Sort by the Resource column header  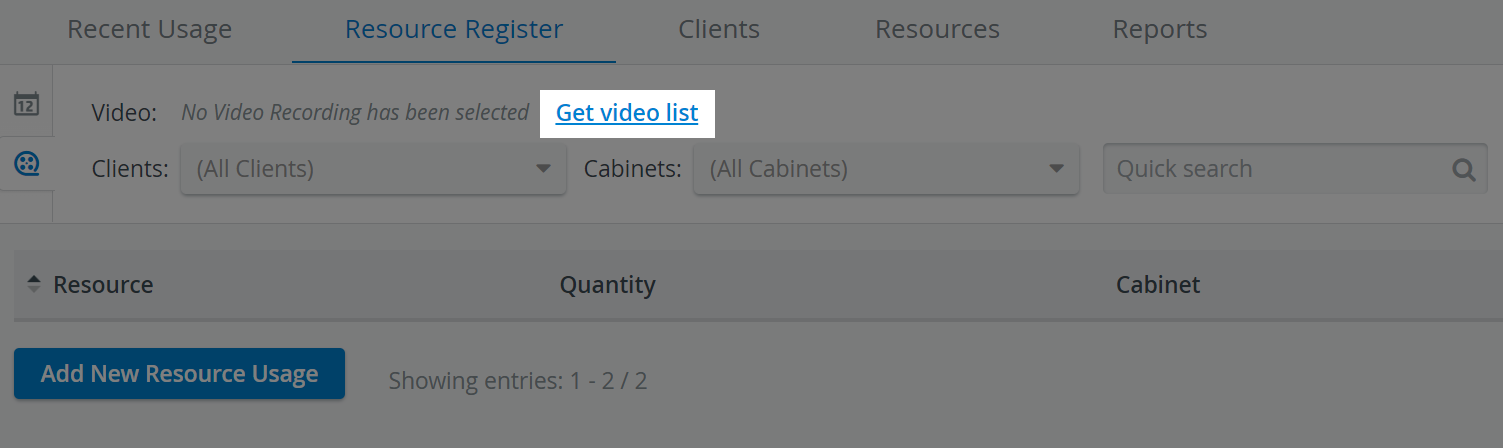pyautogui.click(x=103, y=285)
